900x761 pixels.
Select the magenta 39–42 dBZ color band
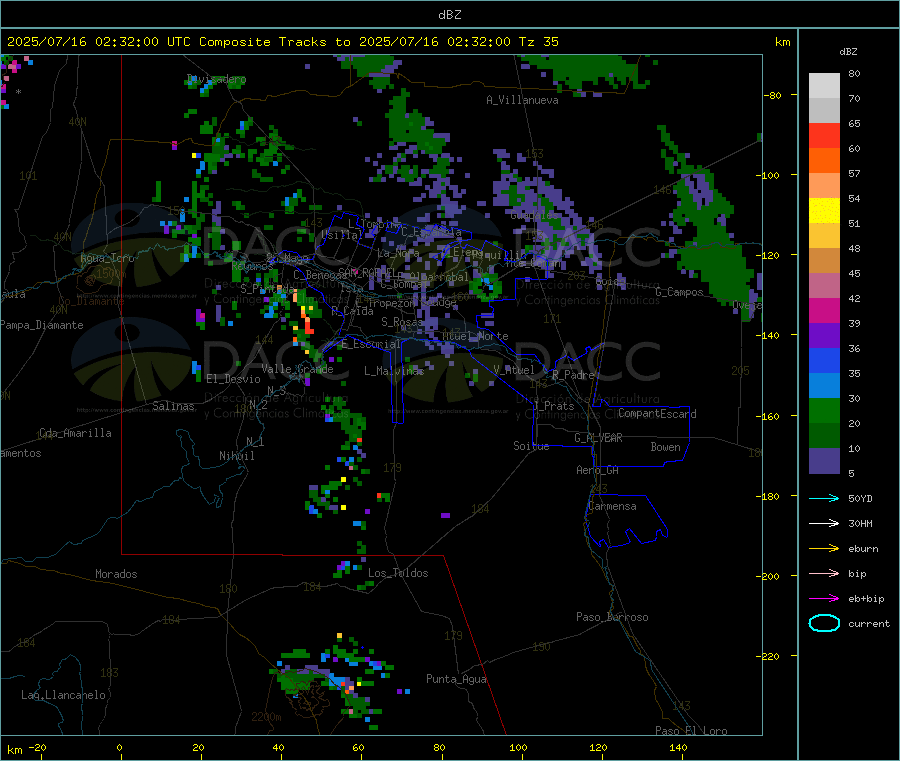tap(824, 310)
